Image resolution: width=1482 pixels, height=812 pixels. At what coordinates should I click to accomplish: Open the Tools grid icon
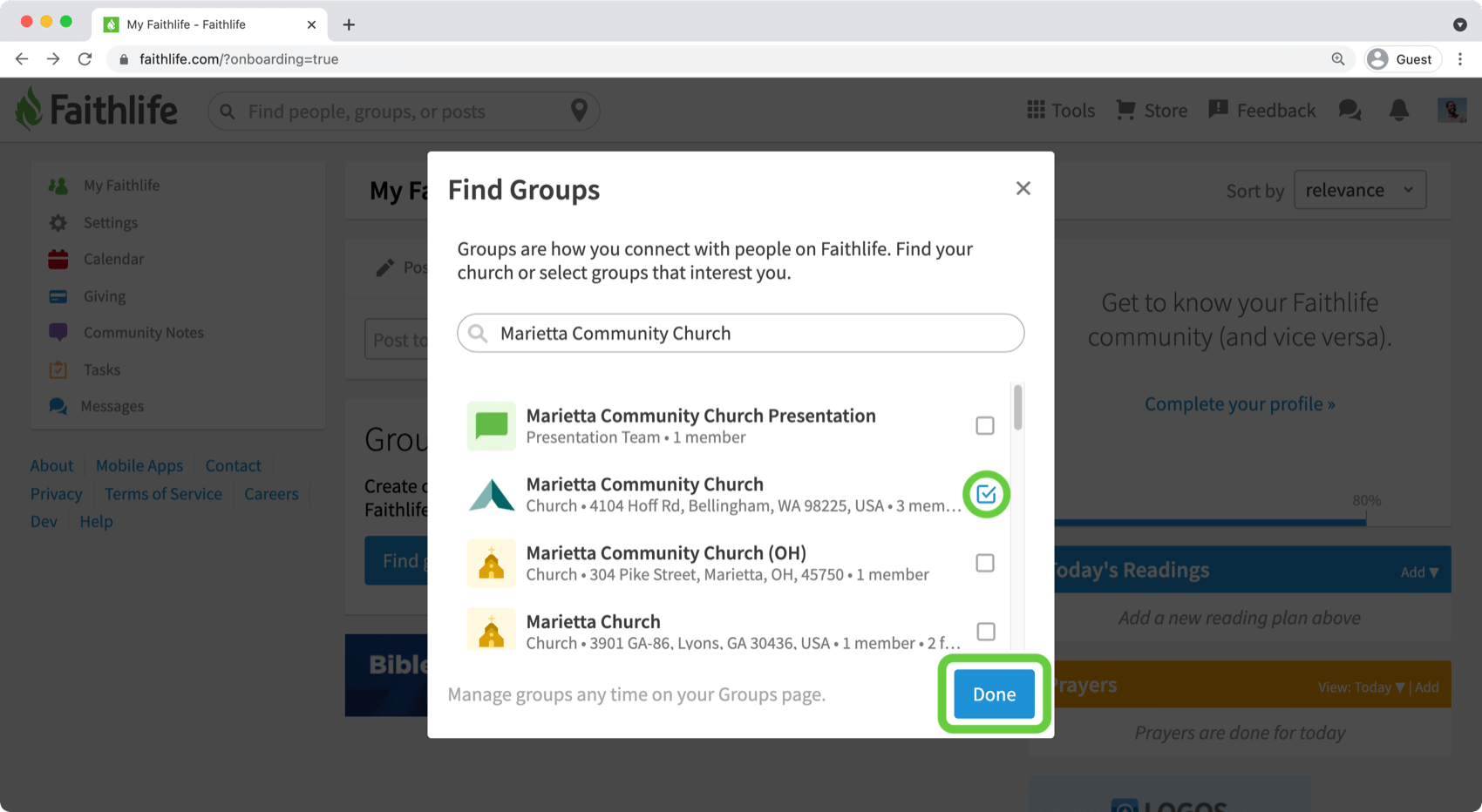[1036, 110]
